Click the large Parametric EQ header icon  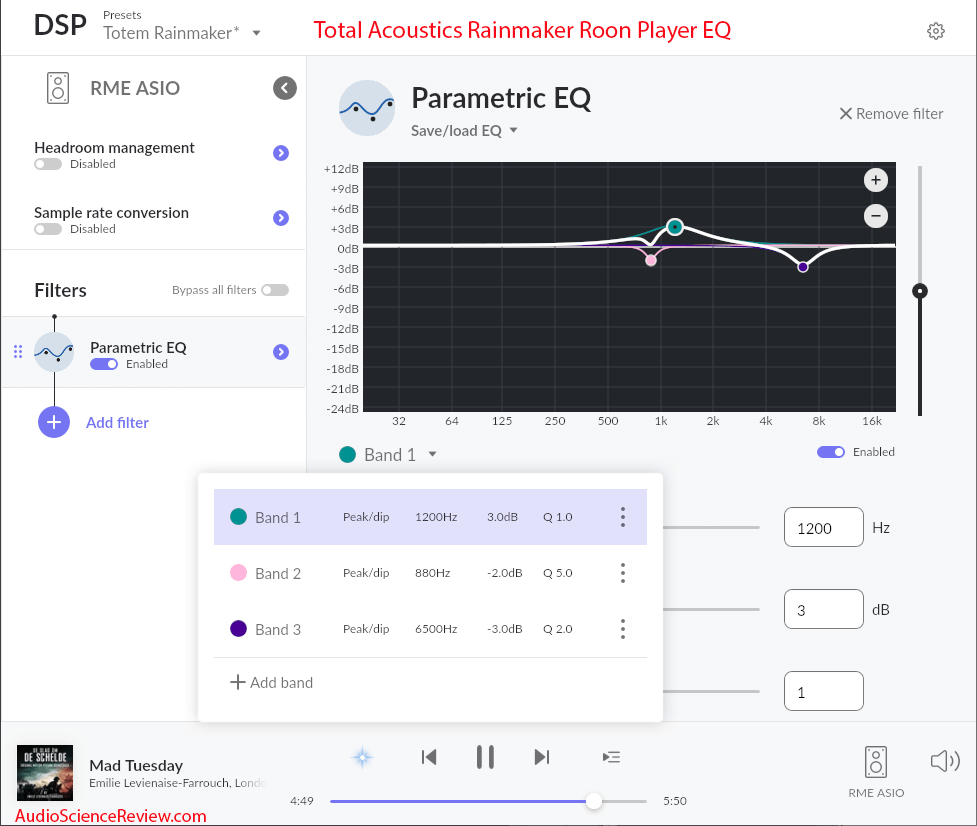click(367, 108)
